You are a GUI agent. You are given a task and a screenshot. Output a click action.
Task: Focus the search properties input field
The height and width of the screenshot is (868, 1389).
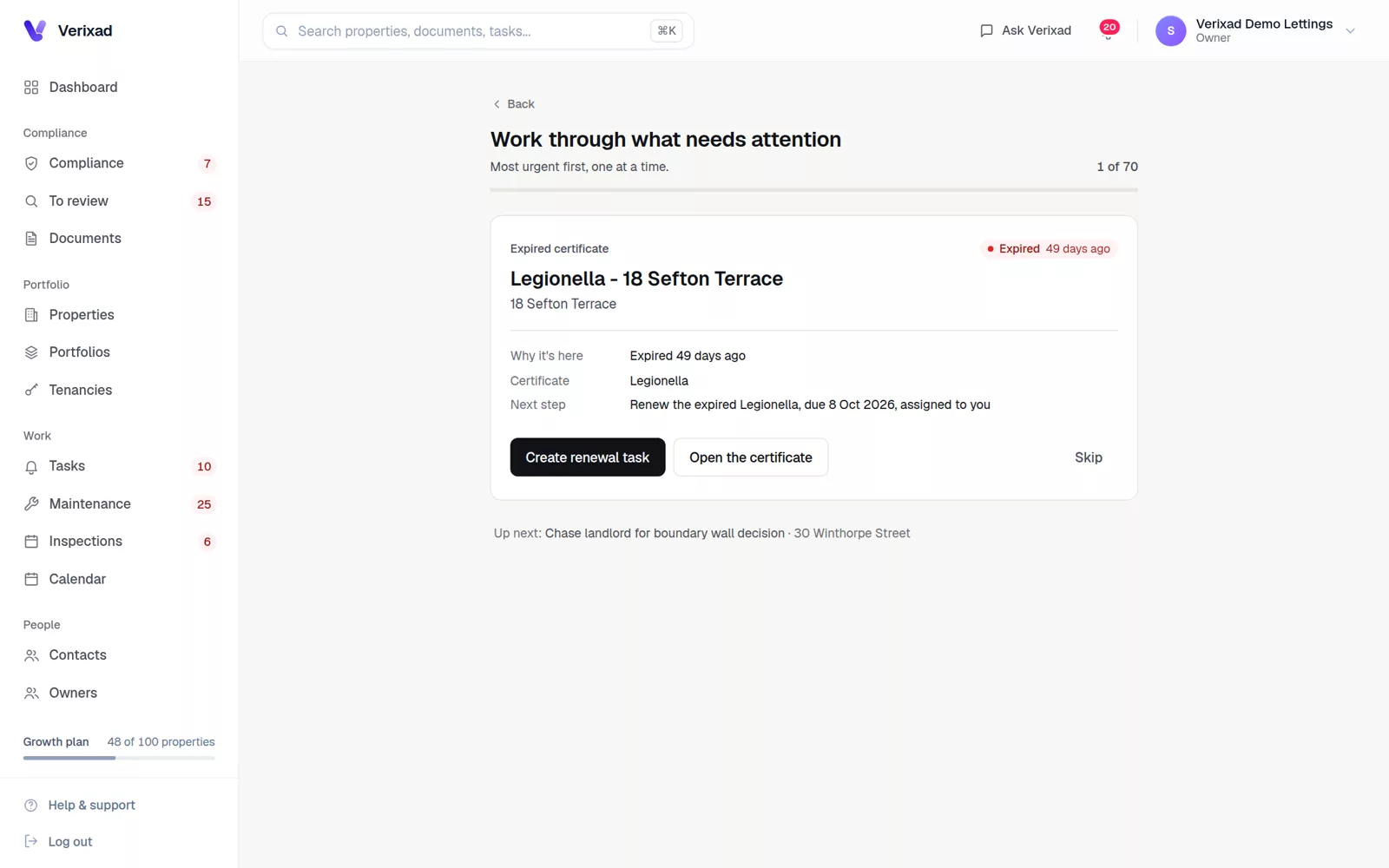pos(478,31)
